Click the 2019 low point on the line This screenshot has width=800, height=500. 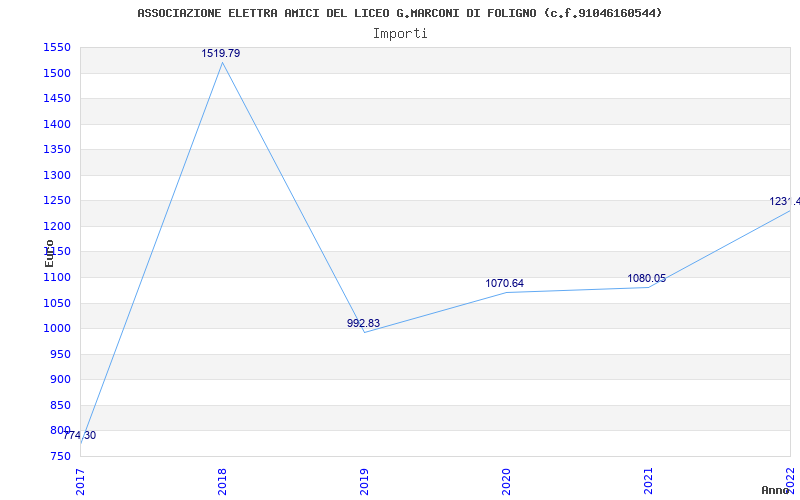tap(364, 332)
